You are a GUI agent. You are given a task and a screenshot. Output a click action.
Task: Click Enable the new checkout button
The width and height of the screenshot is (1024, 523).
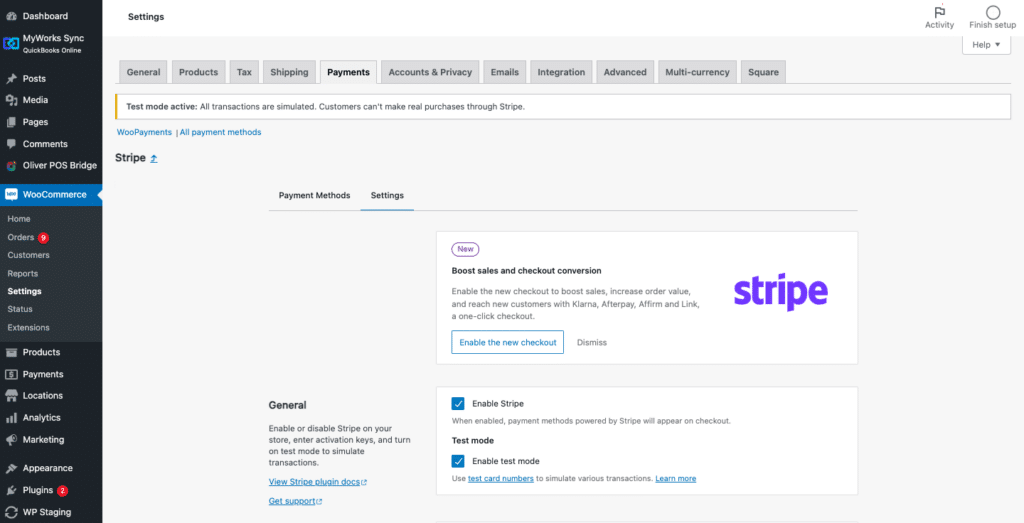click(507, 342)
